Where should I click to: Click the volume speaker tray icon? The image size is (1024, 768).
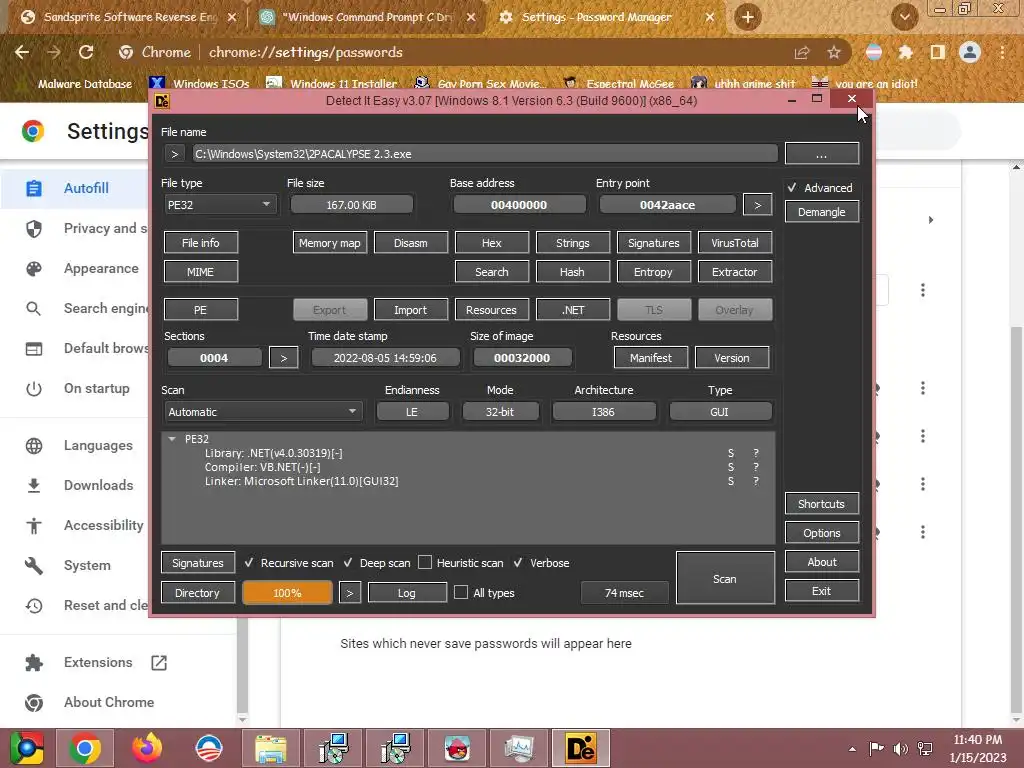click(901, 748)
